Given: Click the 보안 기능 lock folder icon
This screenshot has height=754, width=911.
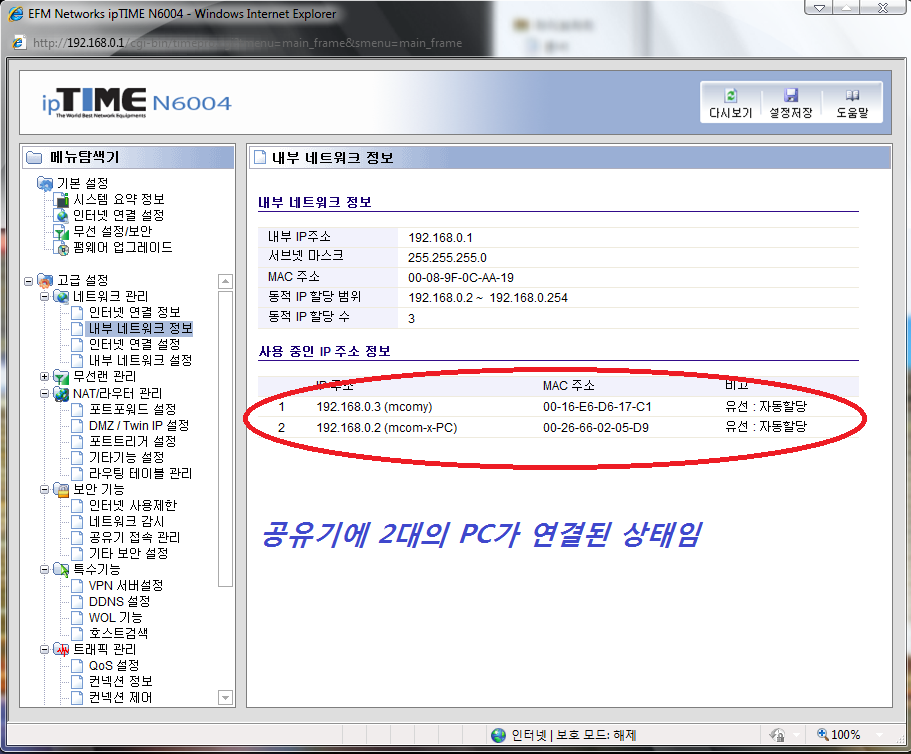Looking at the screenshot, I should pyautogui.click(x=61, y=490).
